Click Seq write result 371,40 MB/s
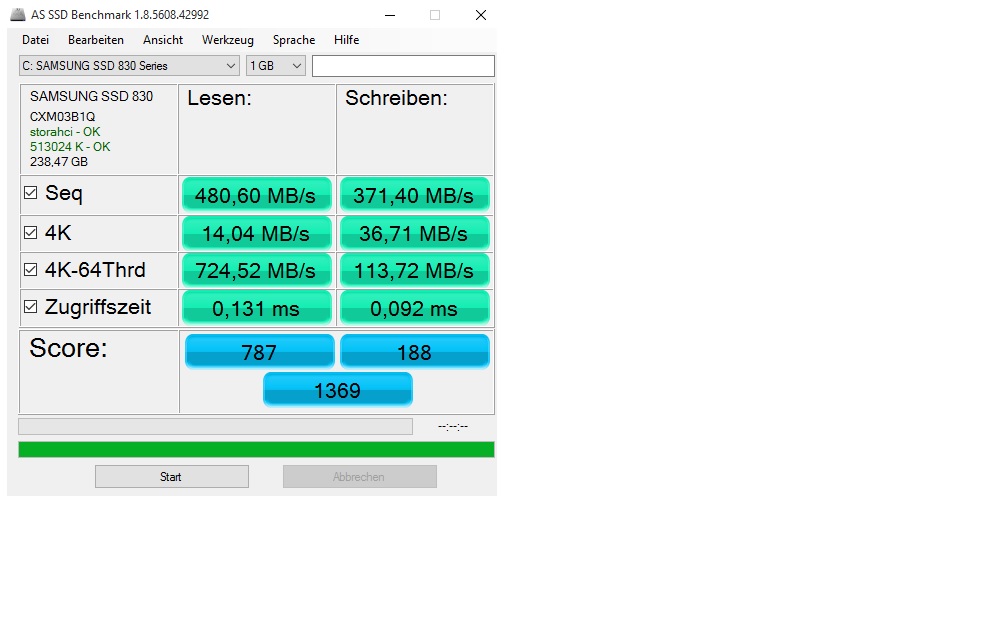Screen dimensions: 1008x630 tap(414, 195)
